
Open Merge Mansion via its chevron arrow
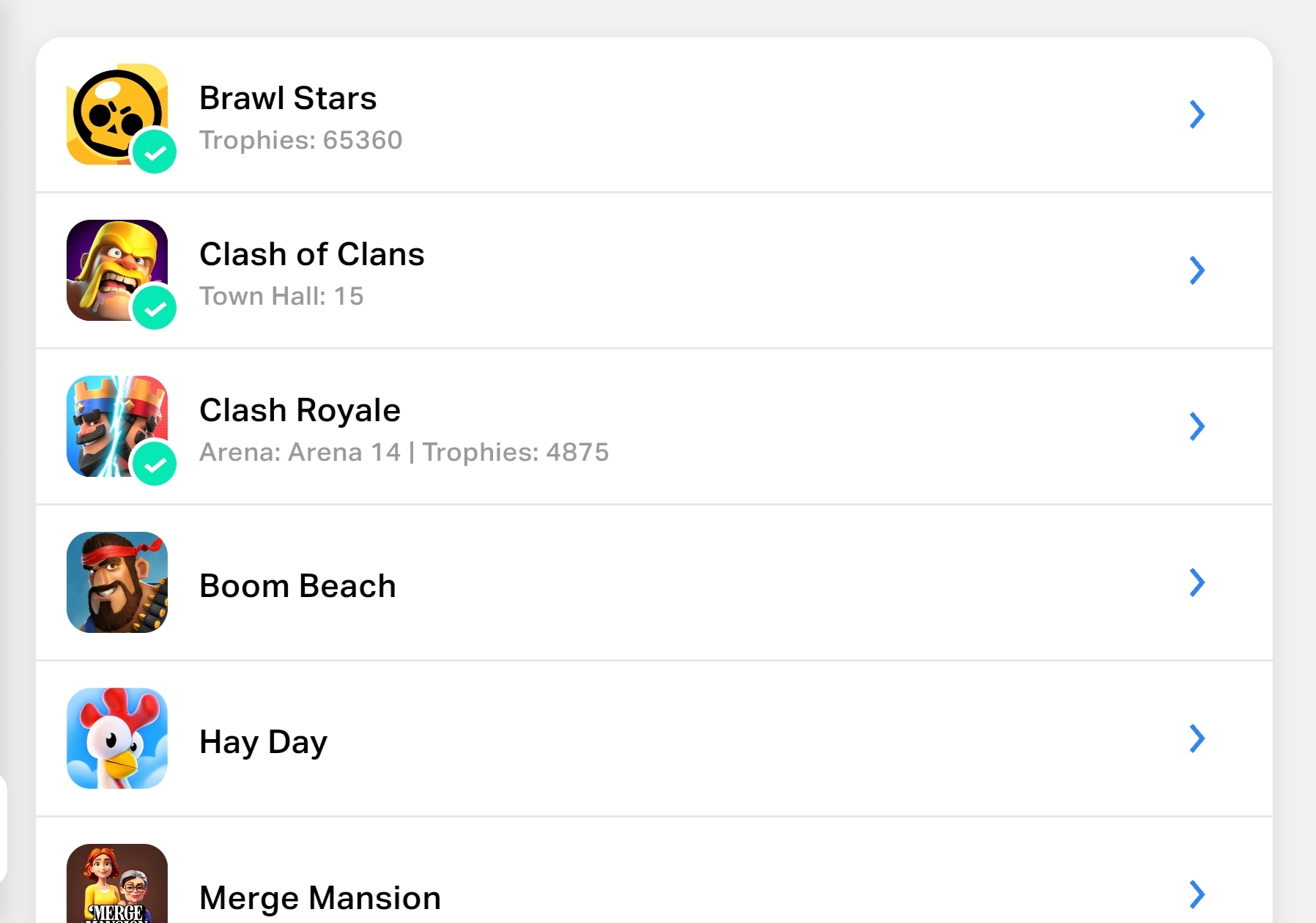point(1197,894)
